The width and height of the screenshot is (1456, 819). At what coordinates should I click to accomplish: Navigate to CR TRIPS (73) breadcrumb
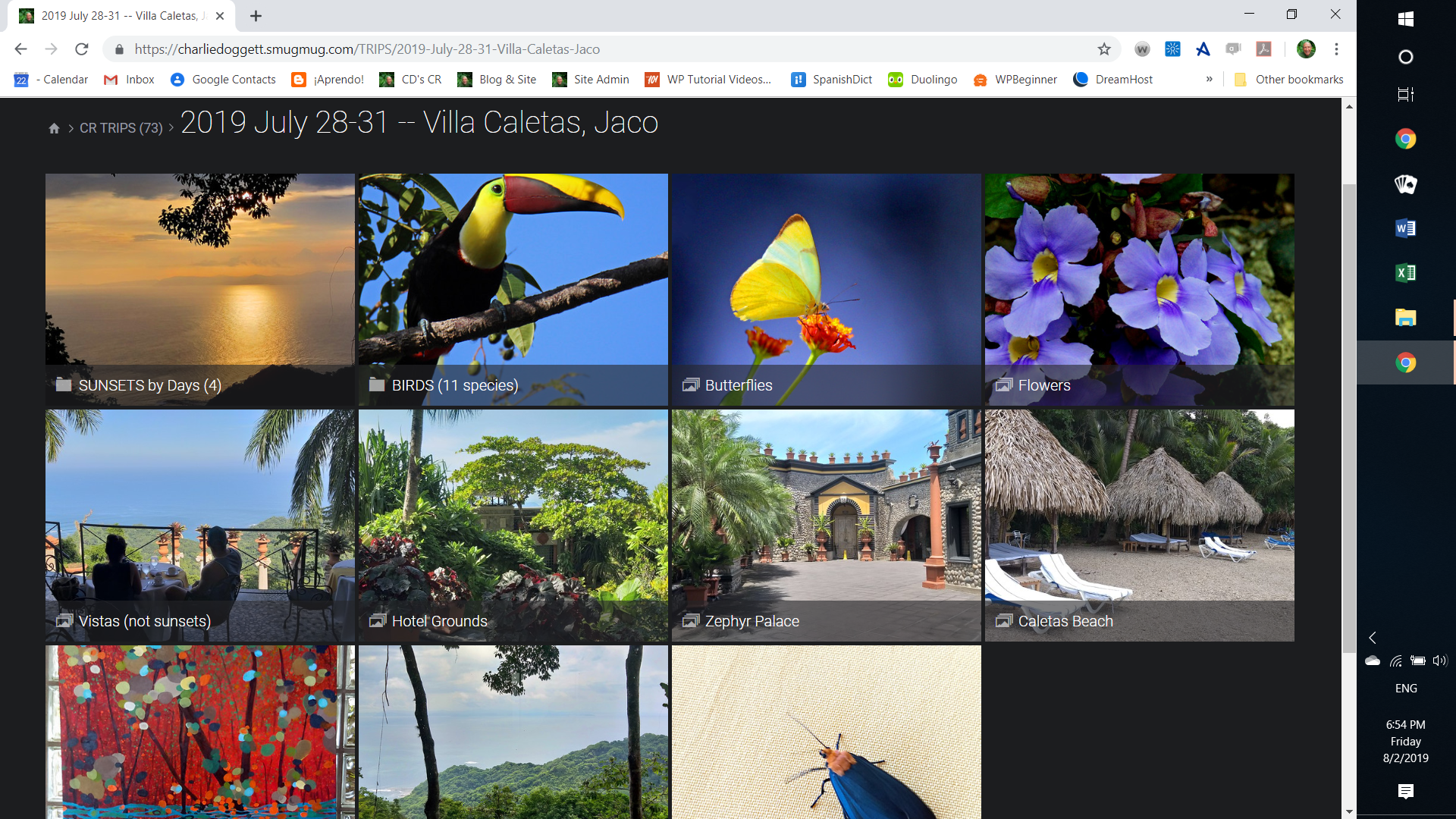point(121,128)
